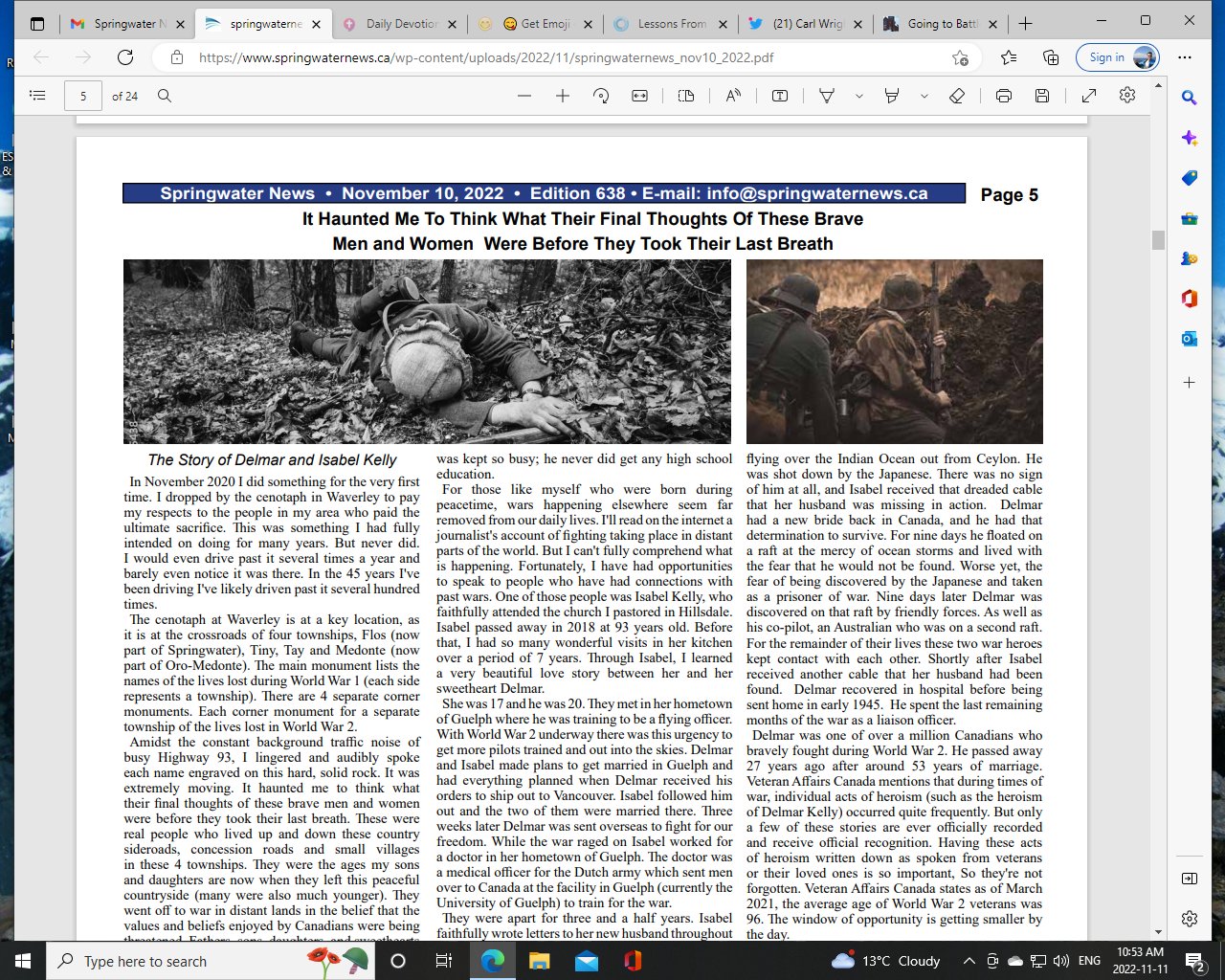
Task: Add a new app to the sidebar
Action: pyautogui.click(x=1190, y=383)
